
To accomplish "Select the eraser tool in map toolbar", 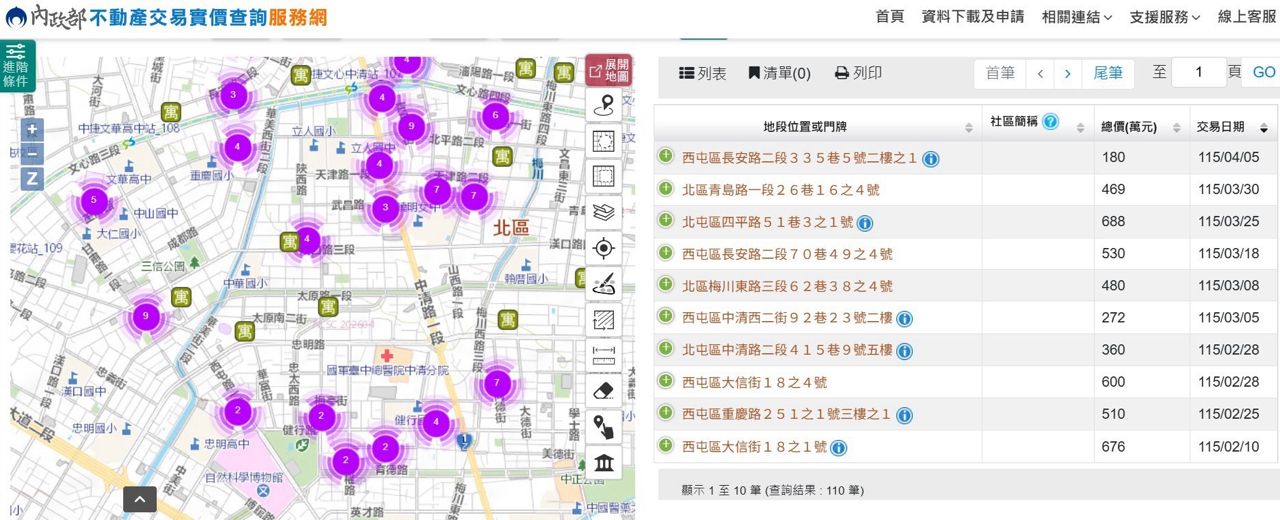I will click(604, 391).
